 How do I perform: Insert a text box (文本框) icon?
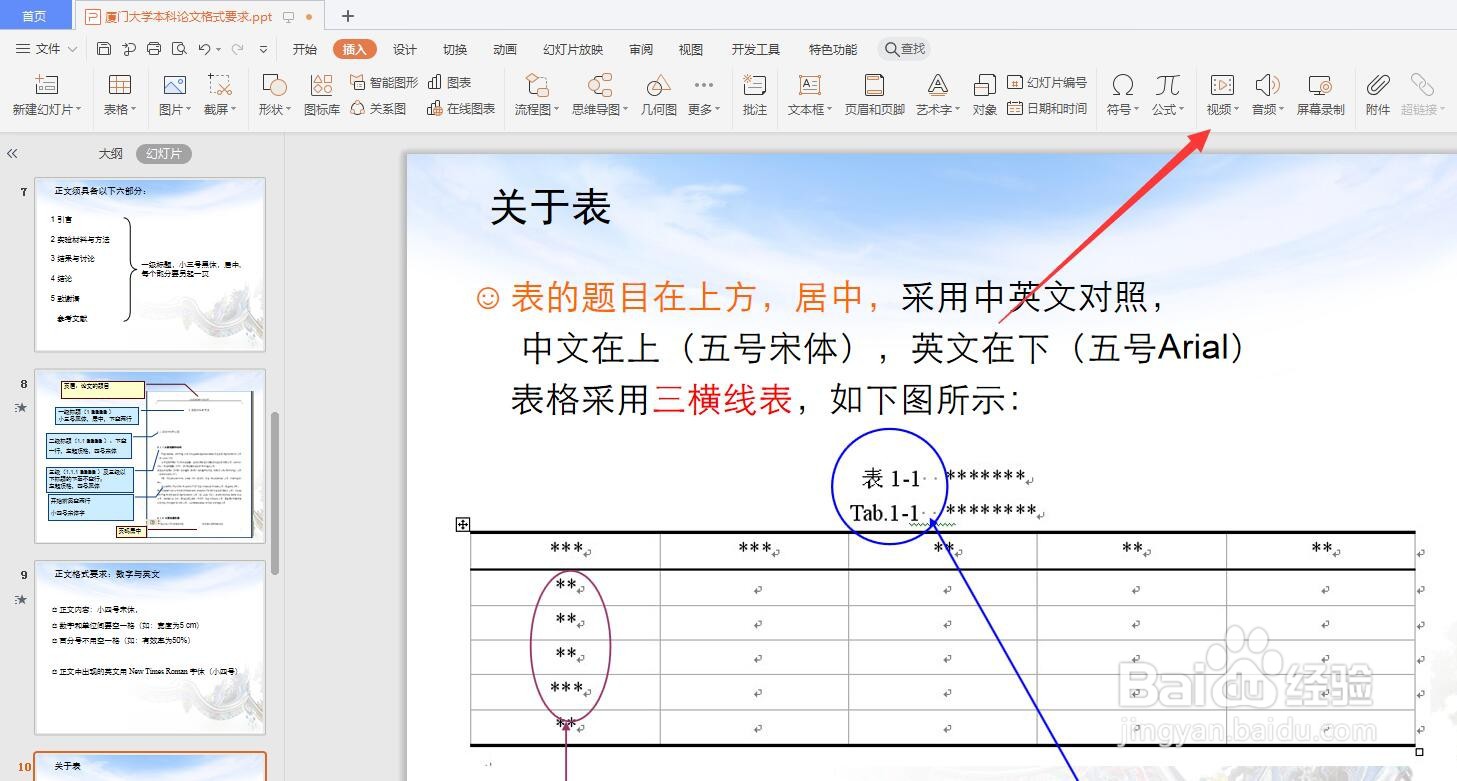(x=808, y=85)
